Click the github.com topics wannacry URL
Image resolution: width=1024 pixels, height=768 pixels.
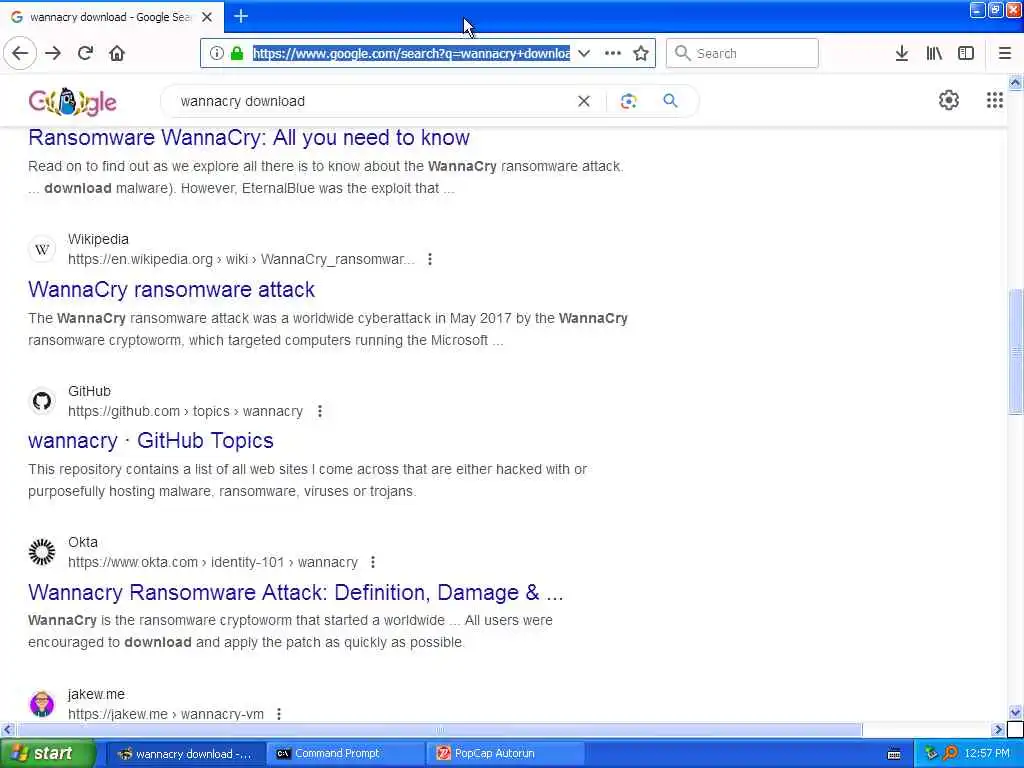(185, 411)
